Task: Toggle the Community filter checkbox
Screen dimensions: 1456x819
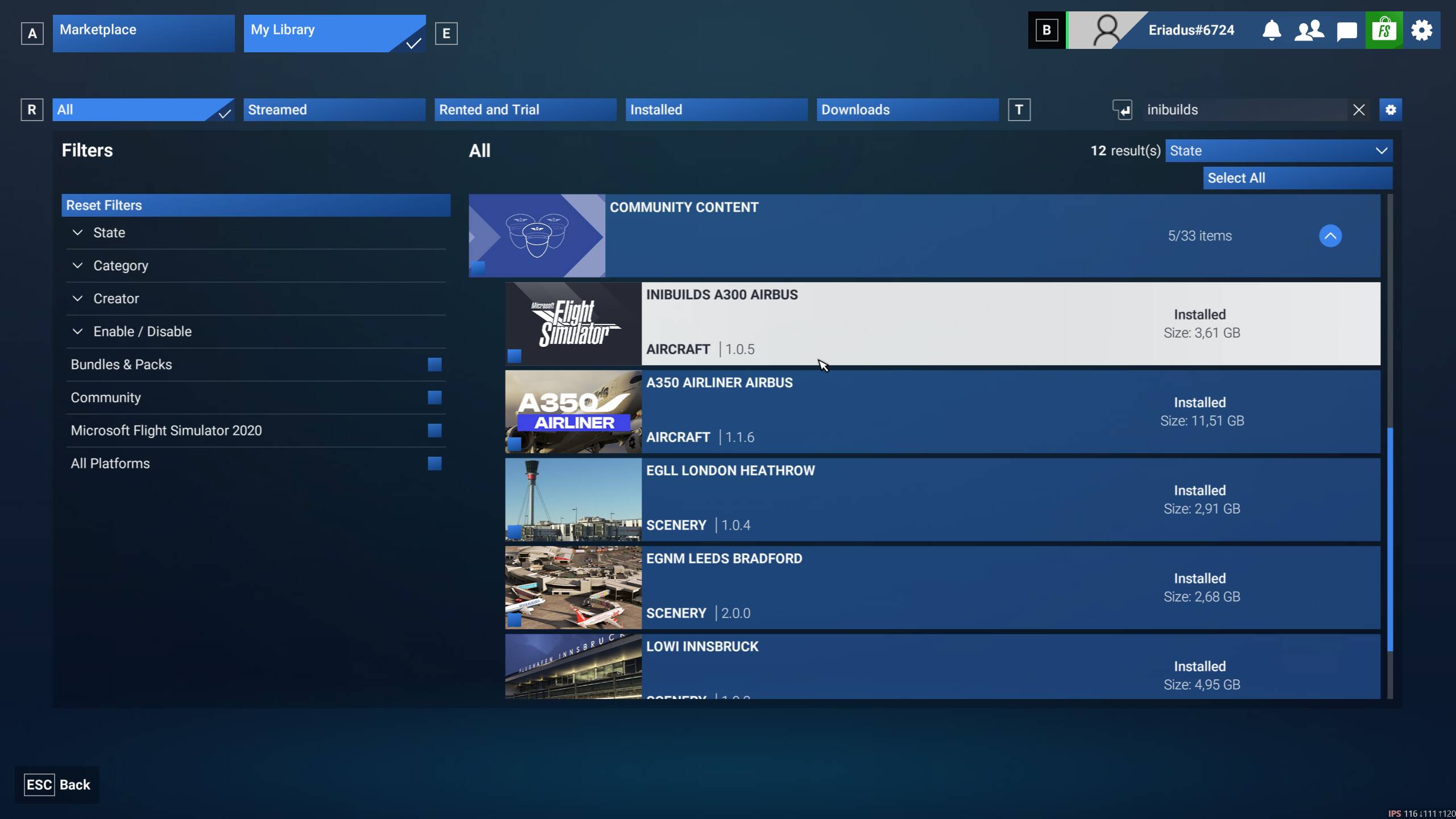Action: [x=435, y=398]
